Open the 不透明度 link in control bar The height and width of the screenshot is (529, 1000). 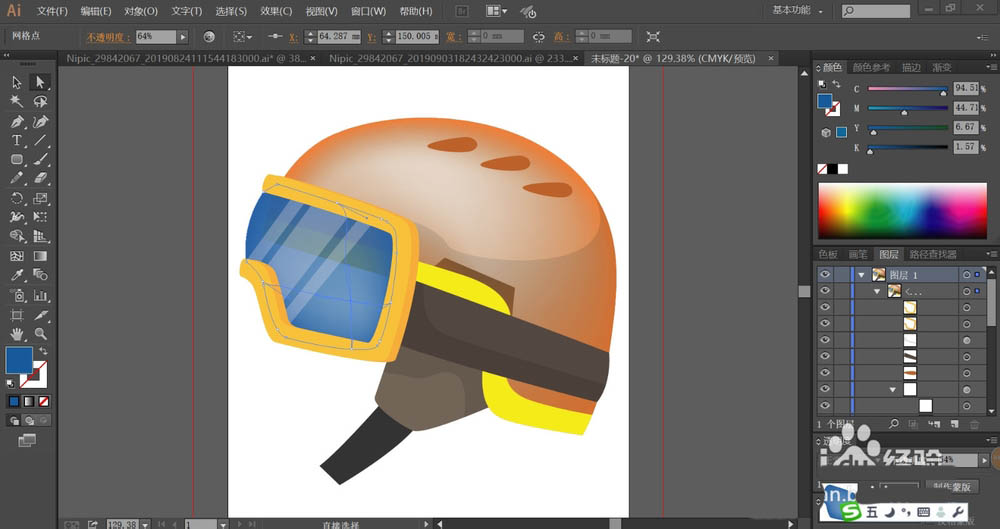pos(108,37)
